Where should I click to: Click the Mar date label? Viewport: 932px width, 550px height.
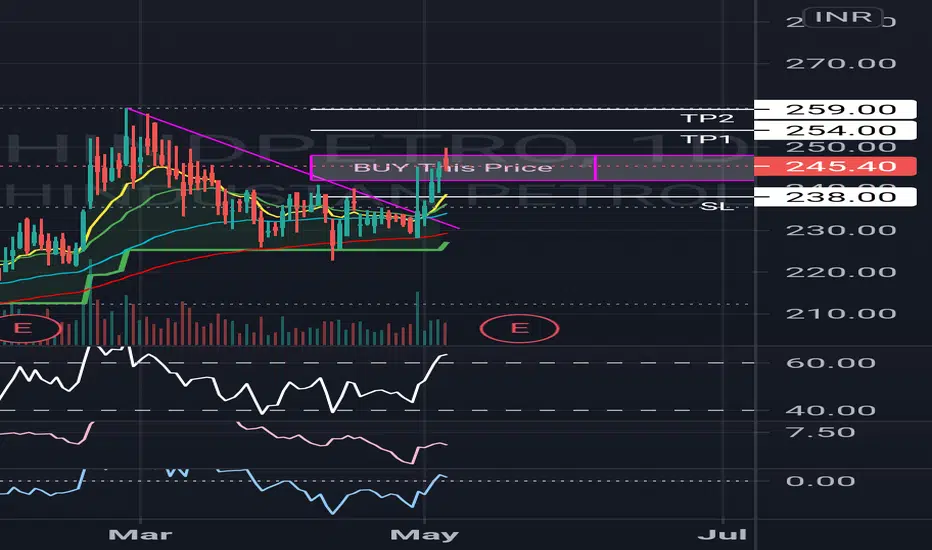tap(140, 535)
